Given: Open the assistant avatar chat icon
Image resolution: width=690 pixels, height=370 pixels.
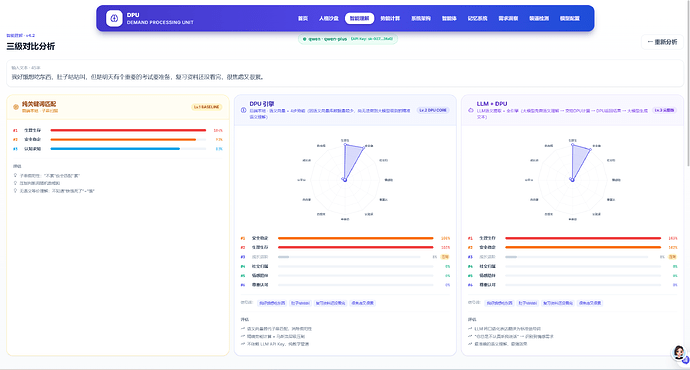Looking at the screenshot, I should click(x=679, y=353).
